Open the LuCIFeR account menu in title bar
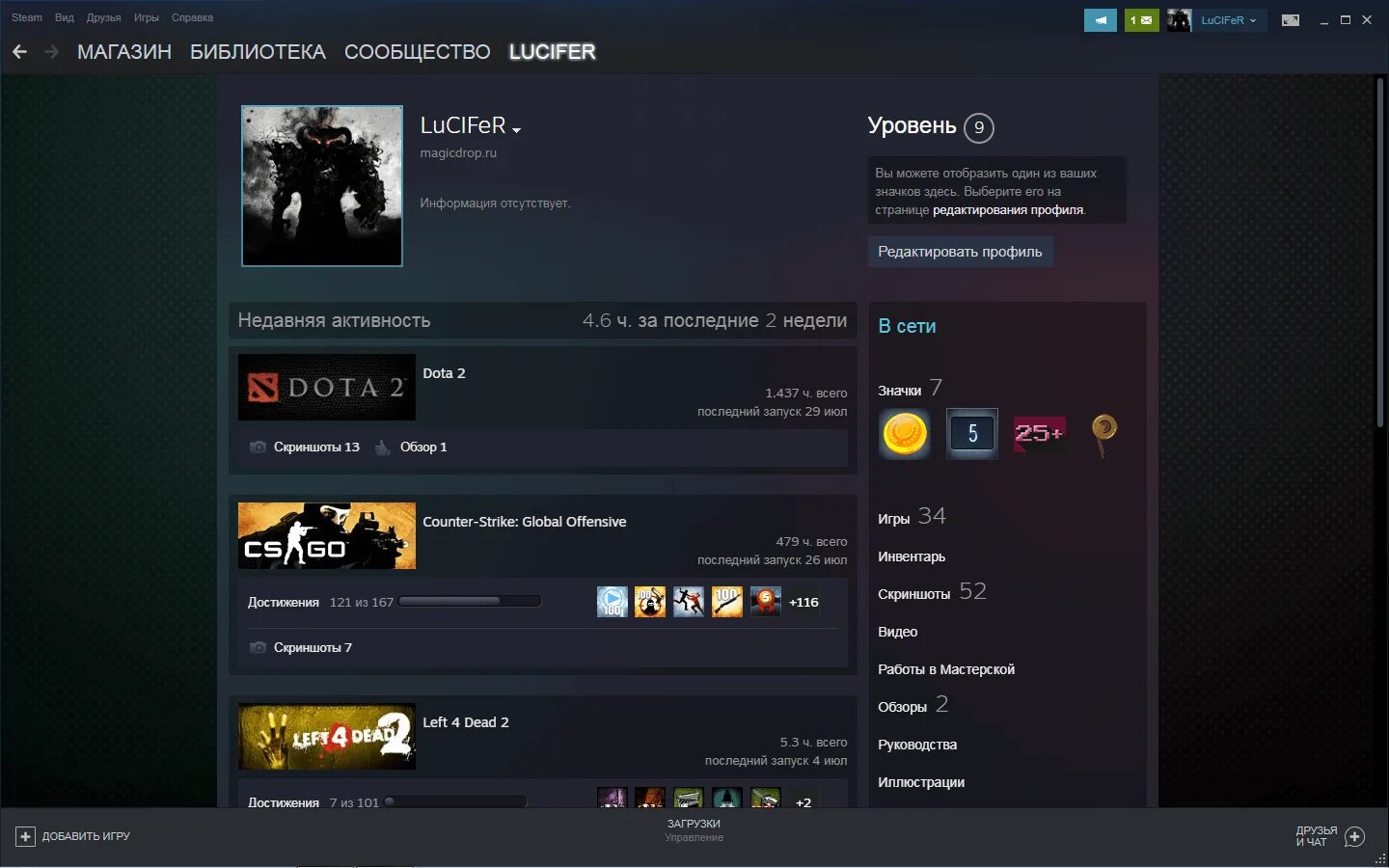 (x=1228, y=20)
